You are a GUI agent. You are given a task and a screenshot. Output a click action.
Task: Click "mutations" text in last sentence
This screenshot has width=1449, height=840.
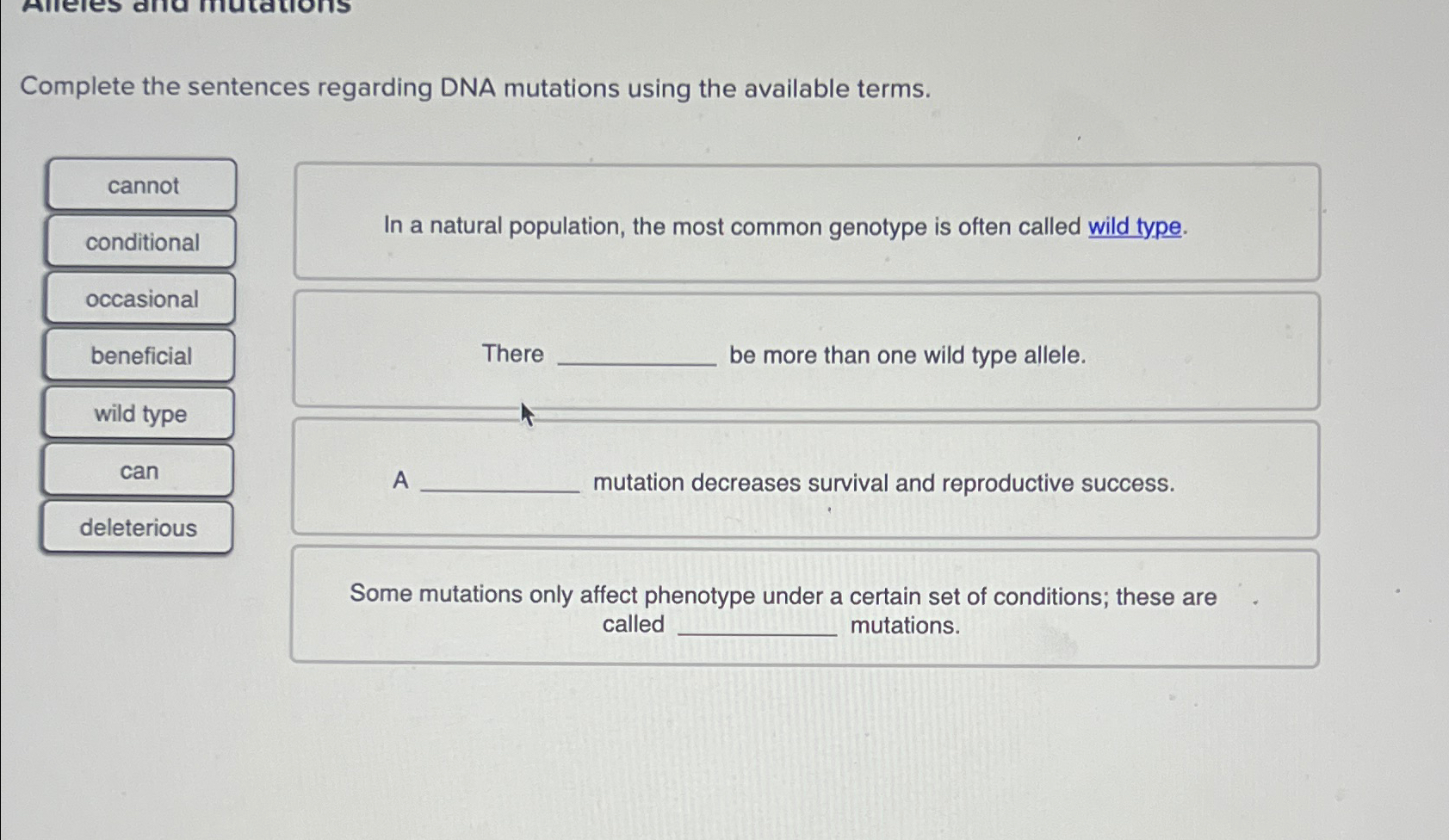(x=903, y=624)
